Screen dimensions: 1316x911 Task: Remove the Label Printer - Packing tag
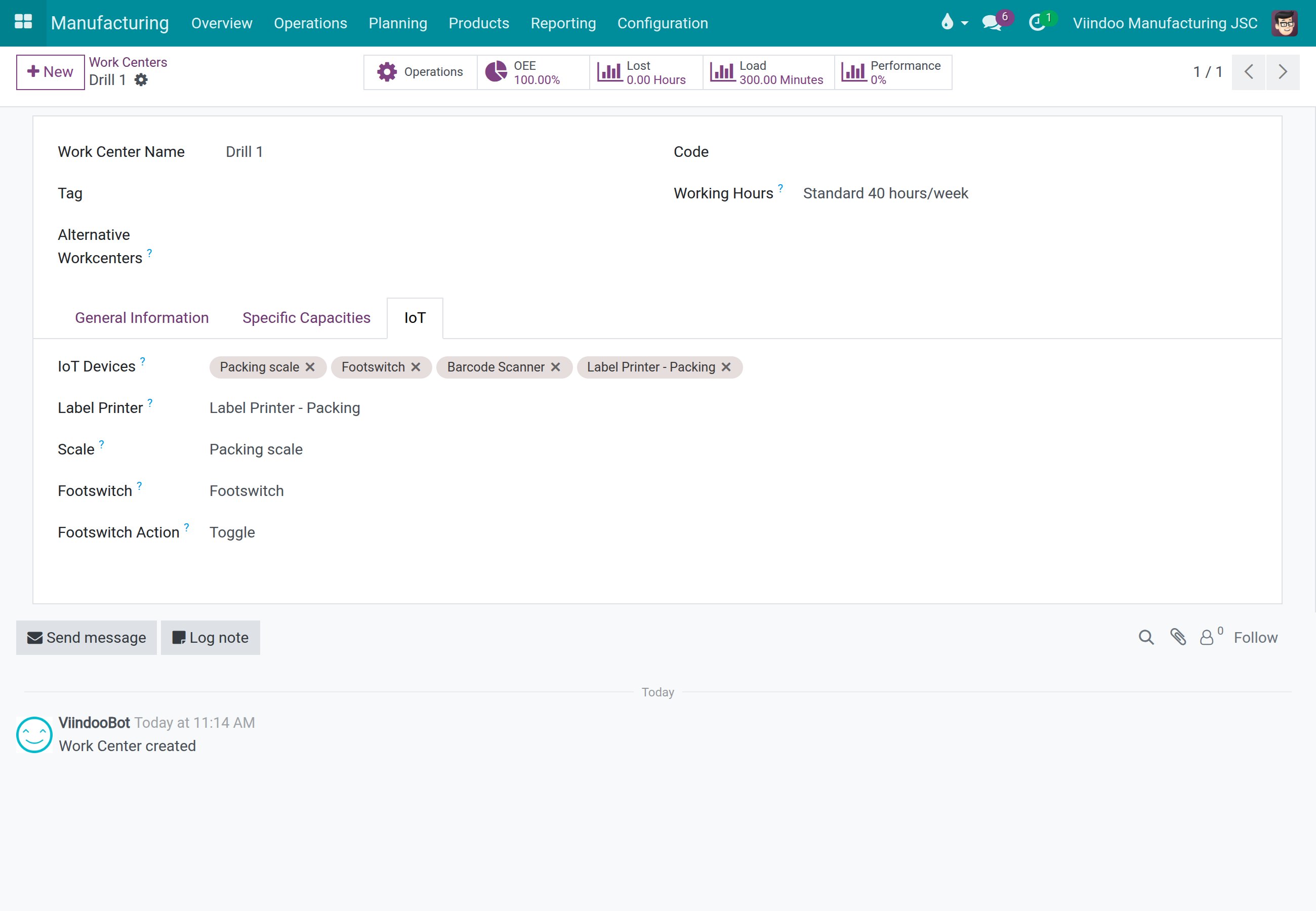click(x=726, y=367)
